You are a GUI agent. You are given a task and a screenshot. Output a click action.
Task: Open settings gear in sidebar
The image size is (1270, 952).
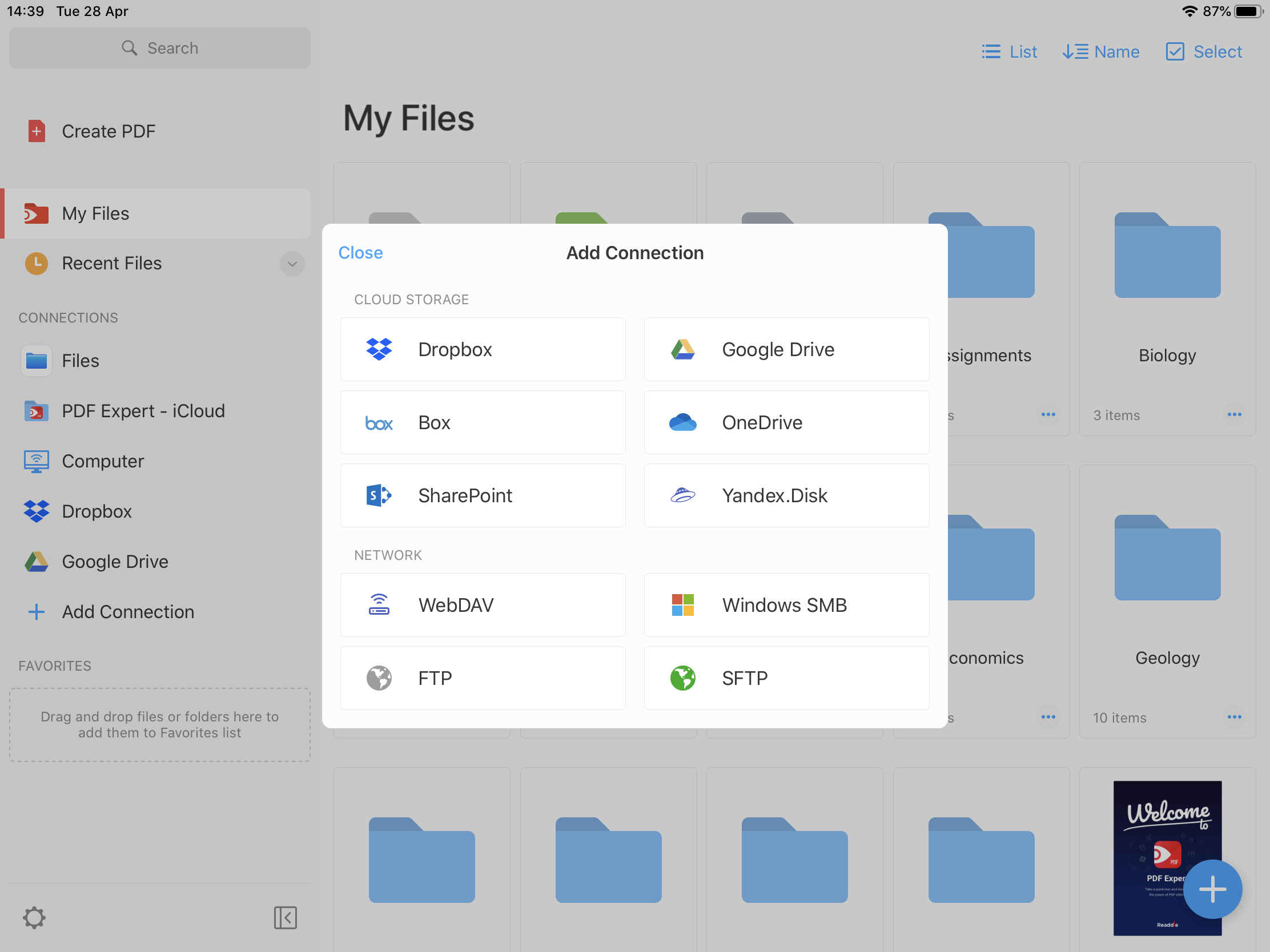pyautogui.click(x=34, y=918)
